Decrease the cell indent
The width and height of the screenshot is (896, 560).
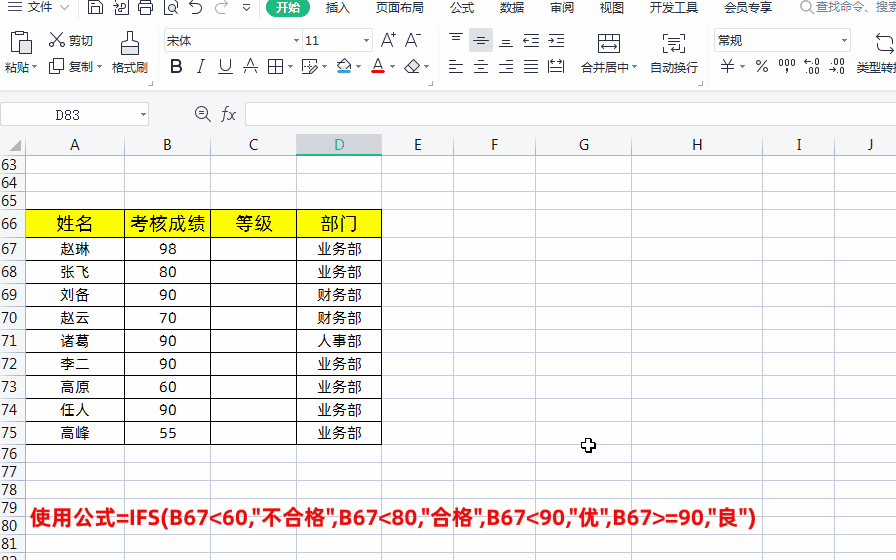click(x=531, y=40)
